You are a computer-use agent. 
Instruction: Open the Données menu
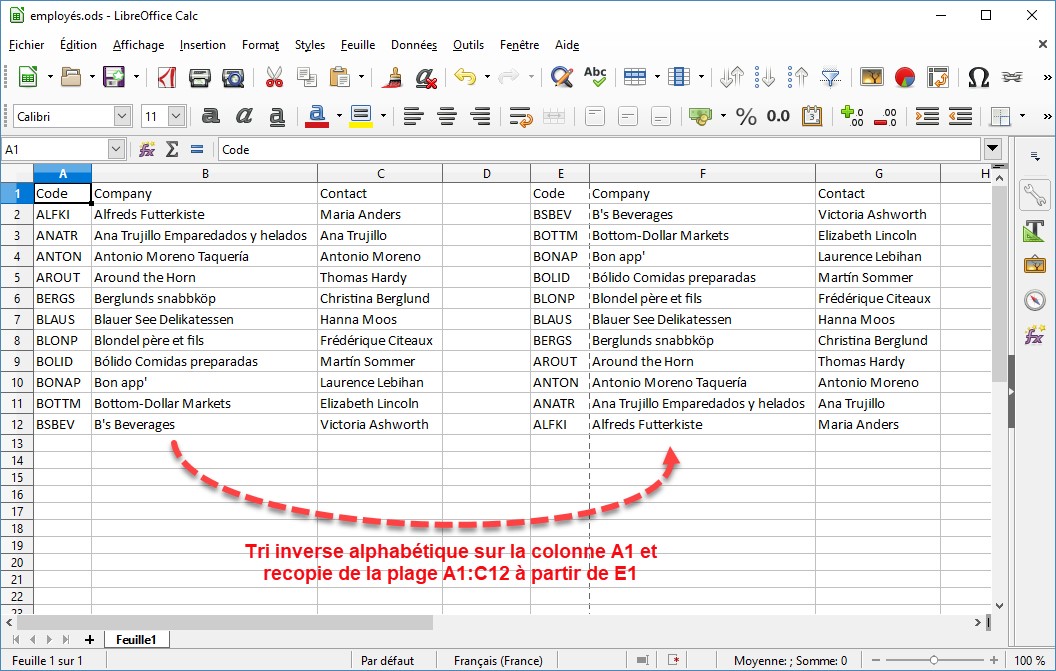[413, 45]
